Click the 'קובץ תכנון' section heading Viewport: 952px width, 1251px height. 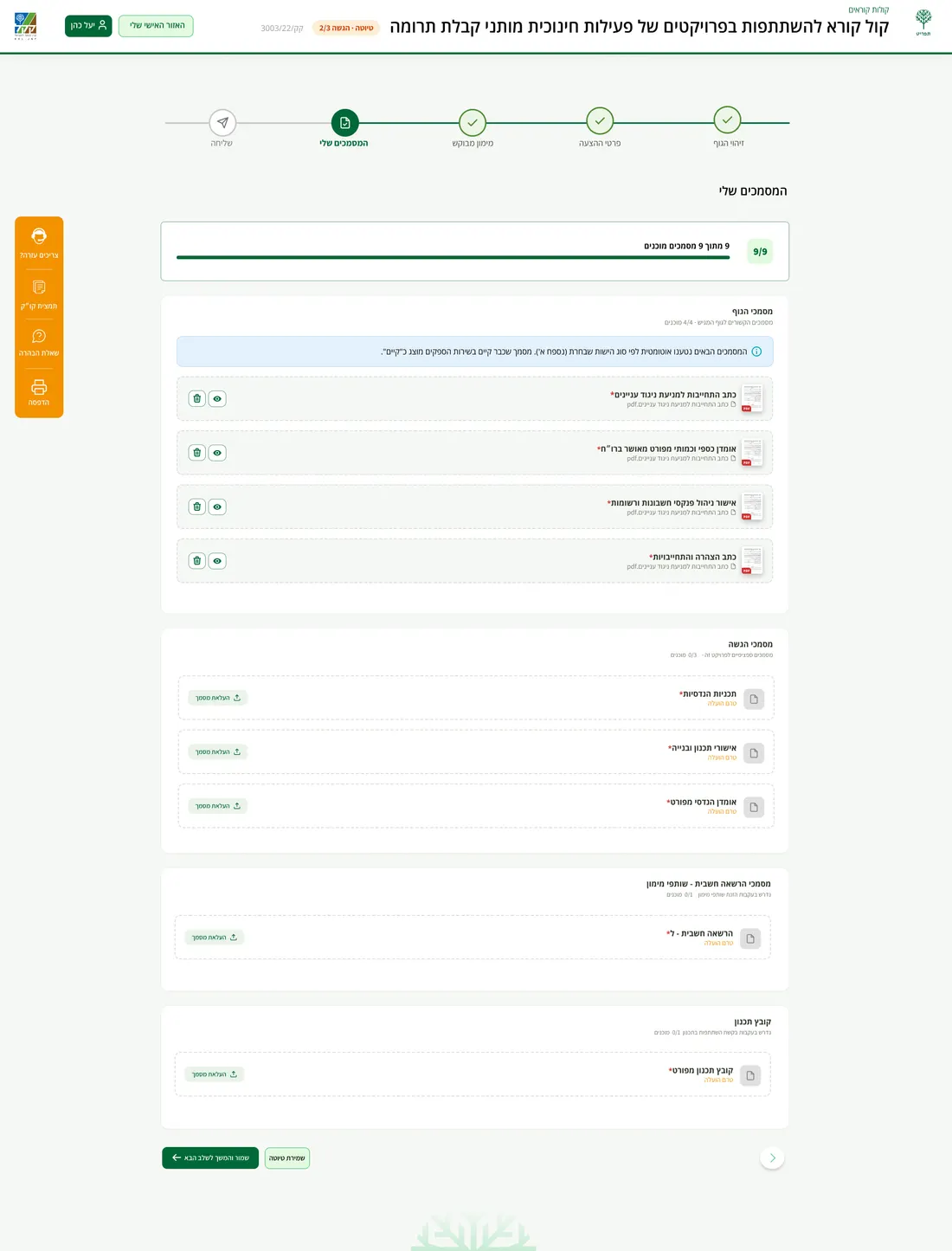pos(753,1022)
